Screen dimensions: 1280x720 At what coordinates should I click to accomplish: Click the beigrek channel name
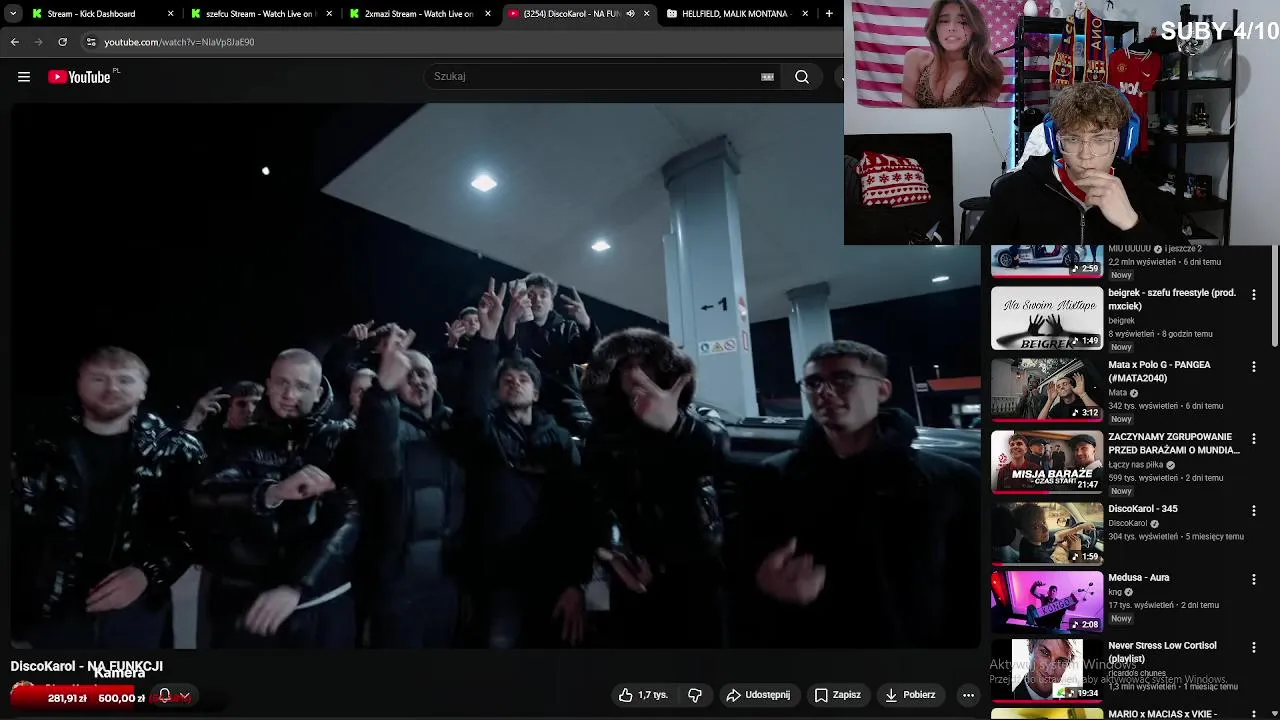tap(1121, 321)
